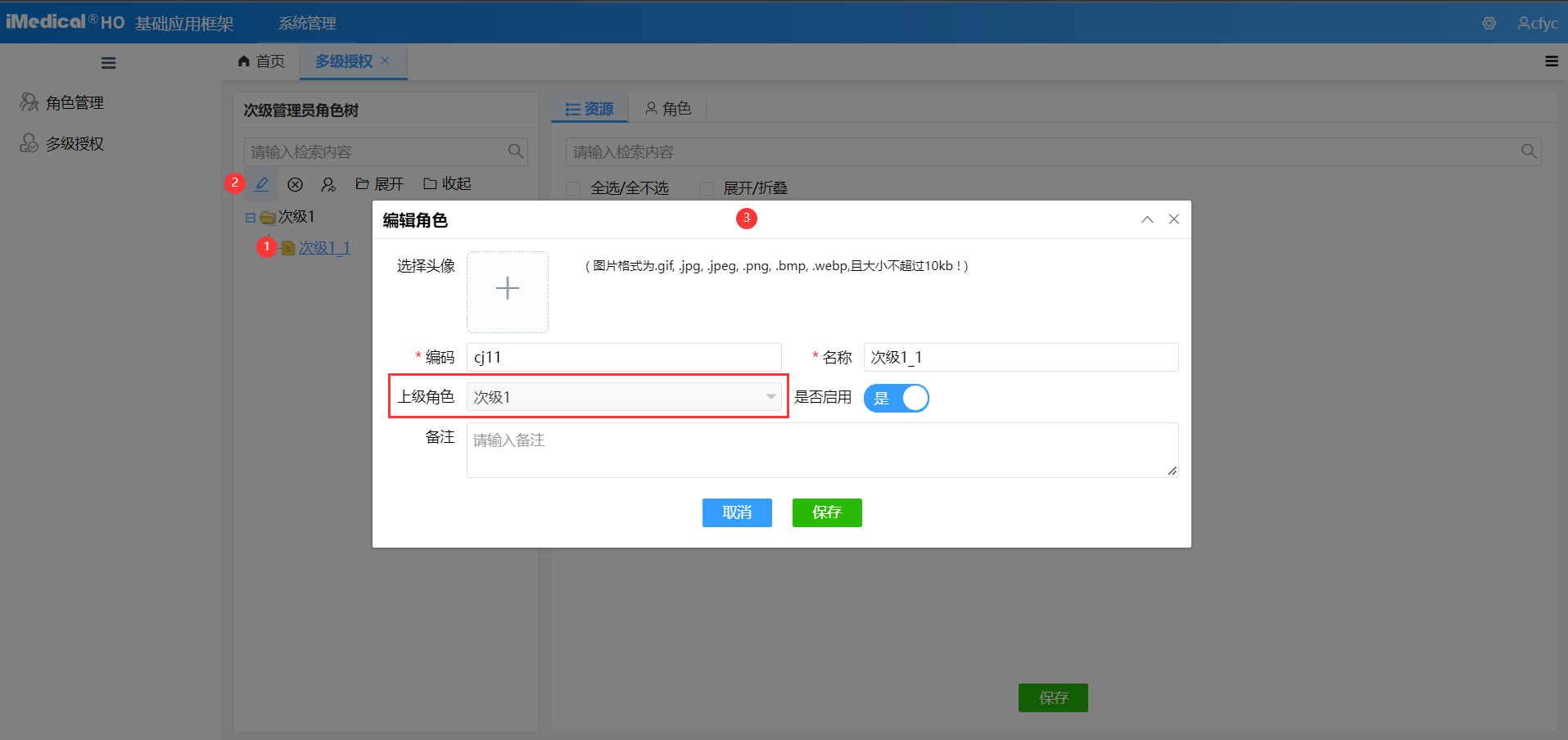Open the 系统管理 menu in the top bar
This screenshot has width=1568, height=740.
pos(306,23)
